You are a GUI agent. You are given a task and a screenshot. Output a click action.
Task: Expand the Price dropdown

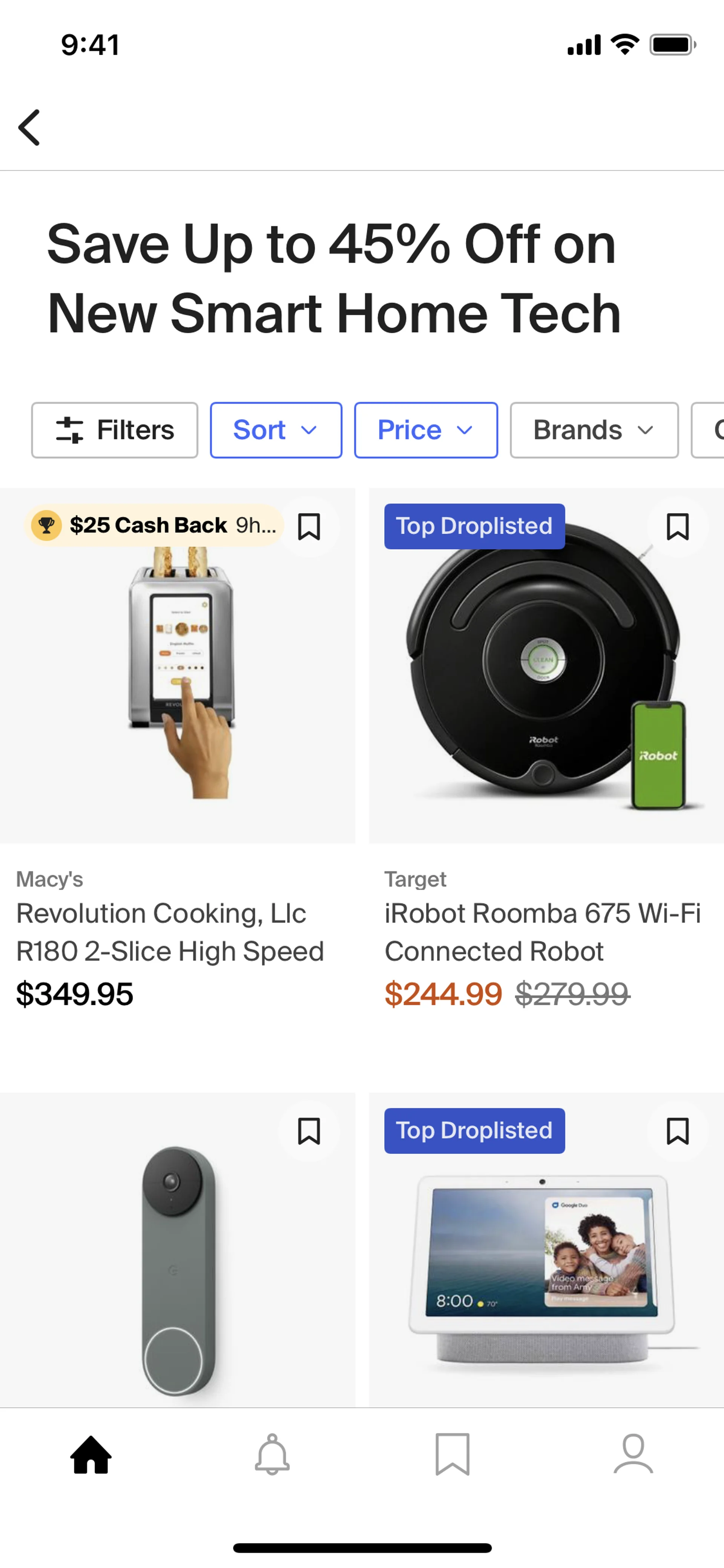[426, 430]
